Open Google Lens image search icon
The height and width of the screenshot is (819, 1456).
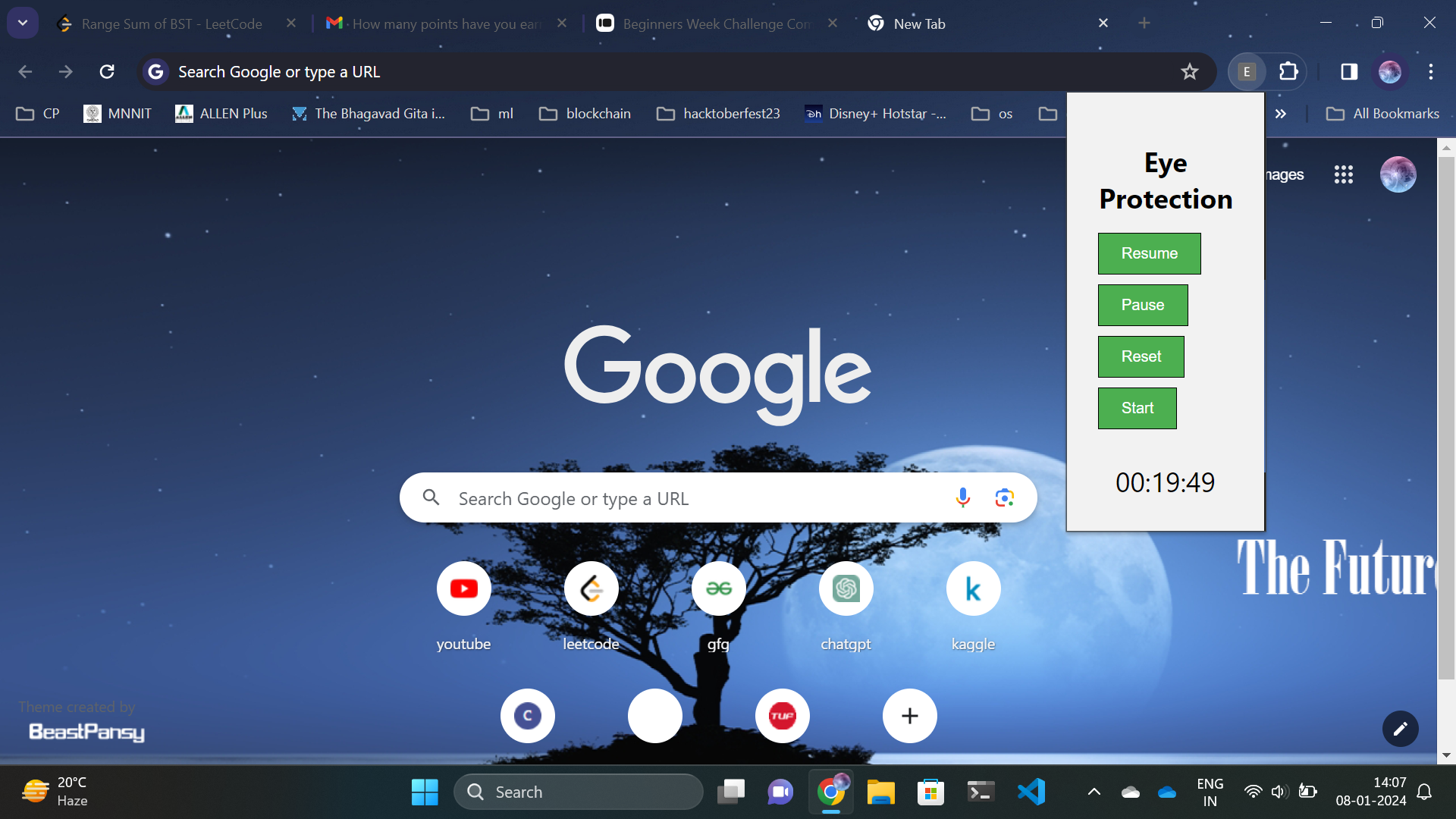[x=1004, y=498]
